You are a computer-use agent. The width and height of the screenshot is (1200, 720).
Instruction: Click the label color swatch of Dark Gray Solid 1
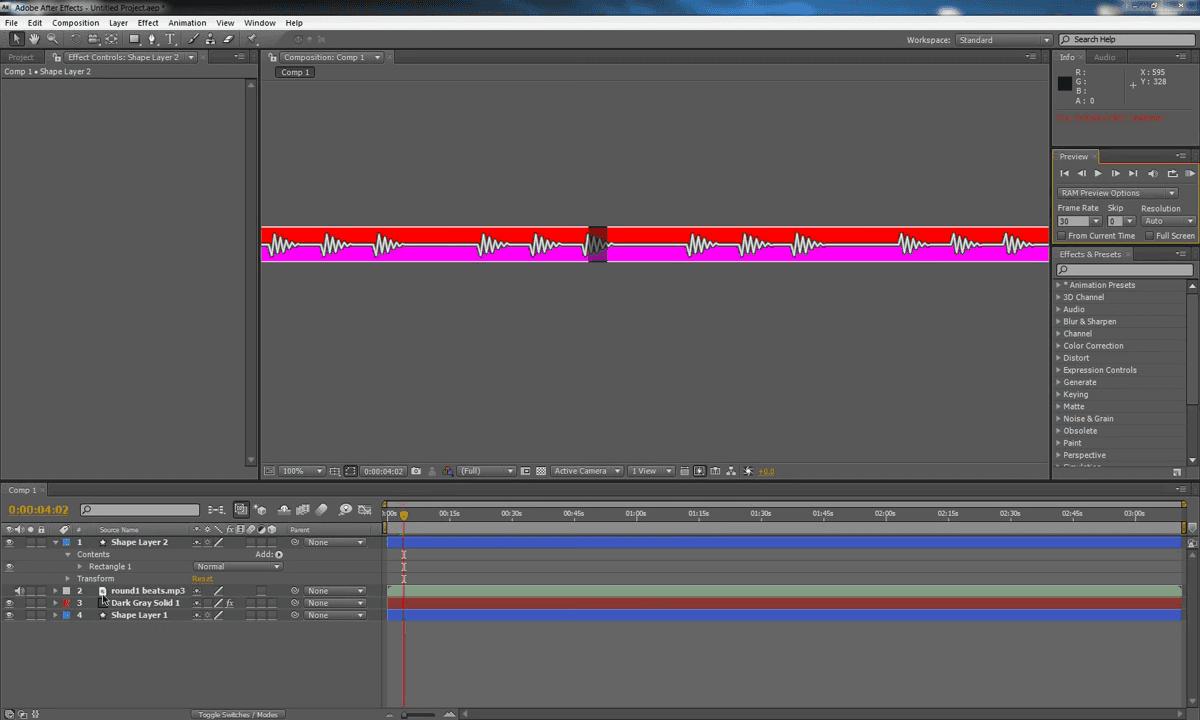click(66, 603)
